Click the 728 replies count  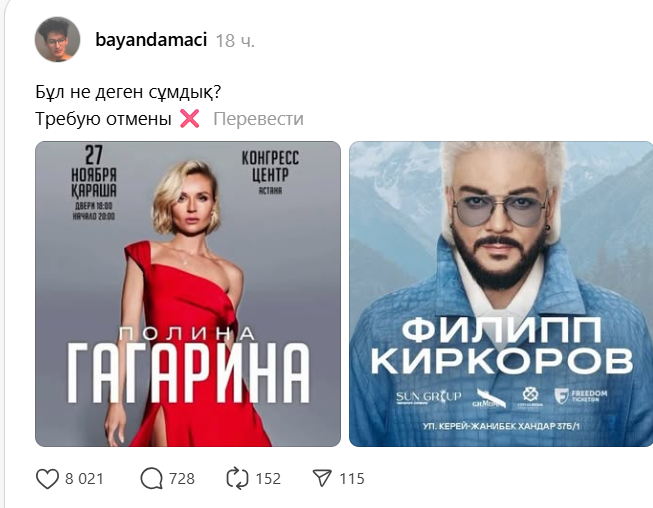pos(182,479)
